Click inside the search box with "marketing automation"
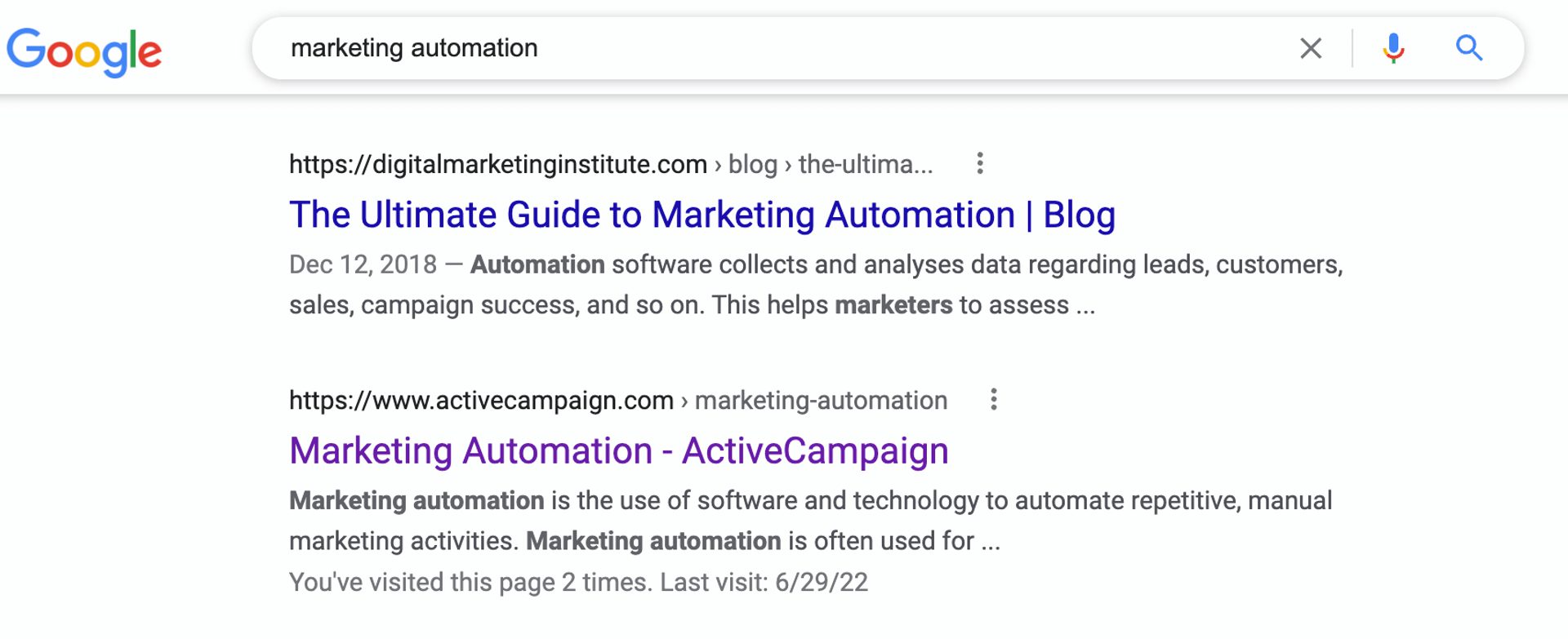The image size is (1568, 639). 415,47
